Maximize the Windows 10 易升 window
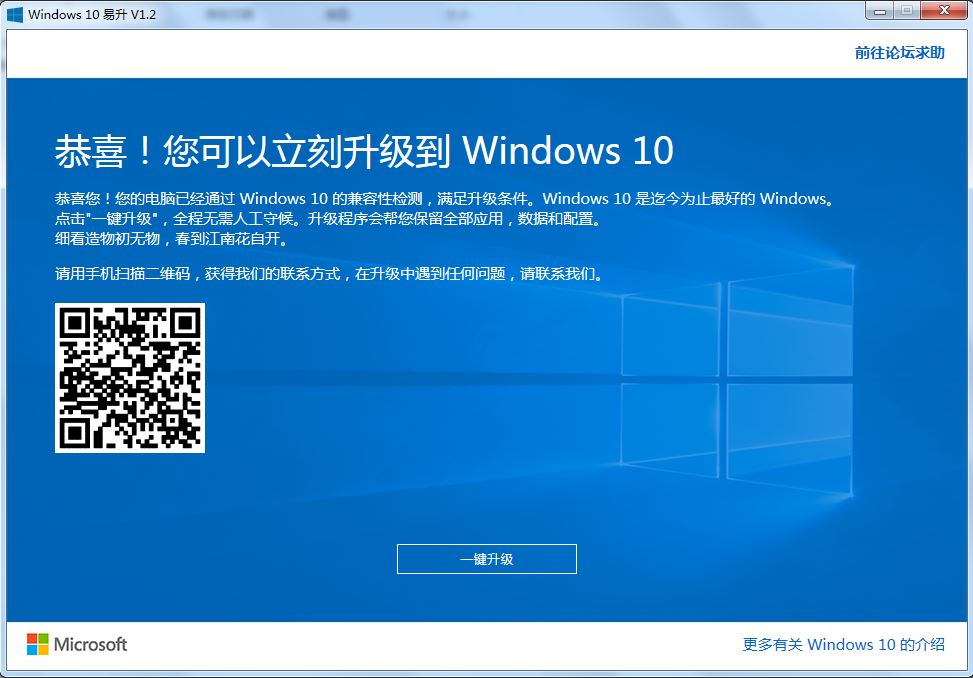This screenshot has width=973, height=678. pyautogui.click(x=907, y=11)
